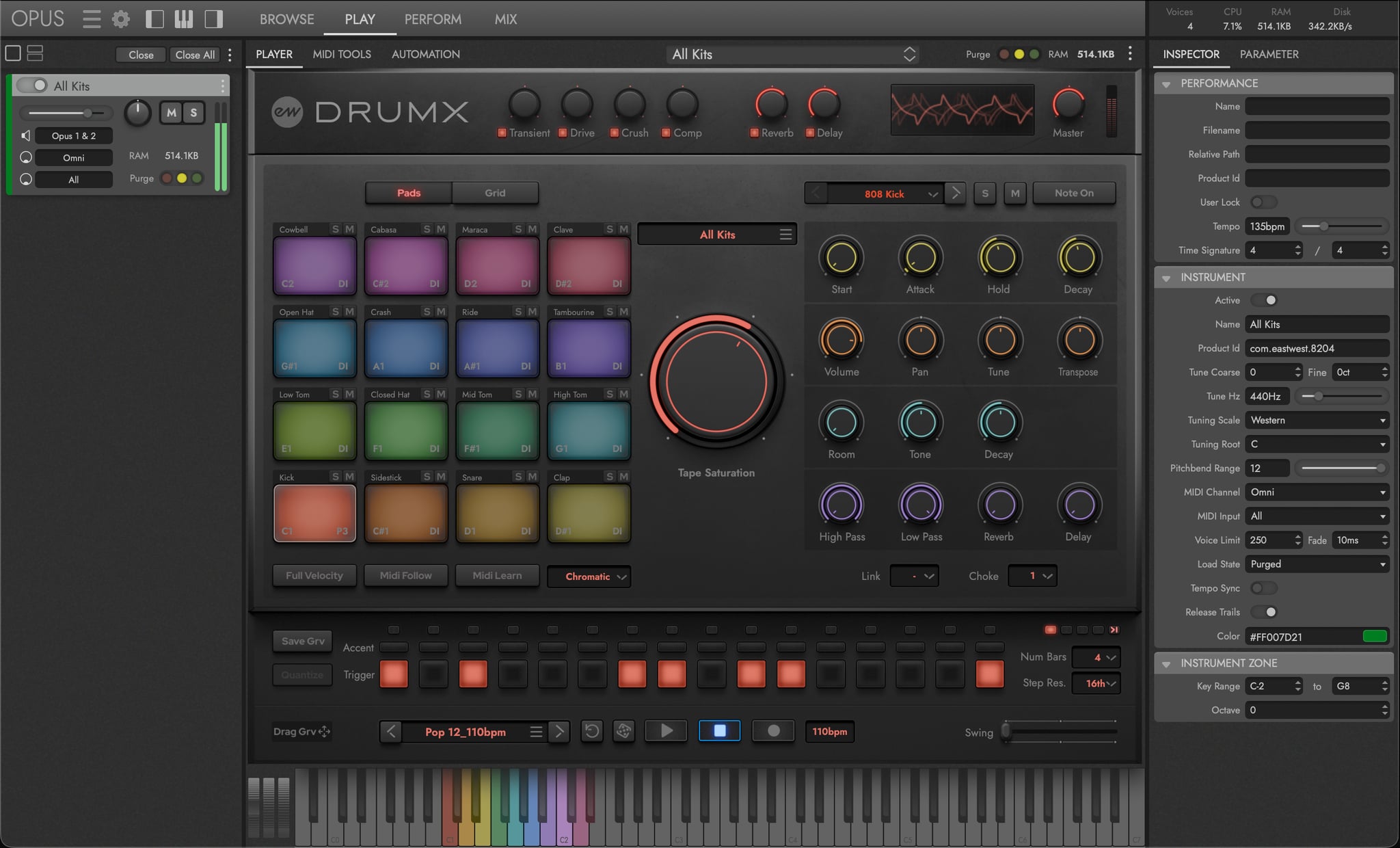
Task: Open the Link group dropdown
Action: pos(914,577)
